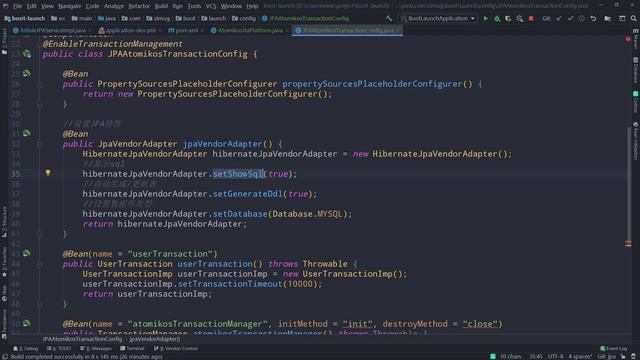Image resolution: width=640 pixels, height=360 pixels.
Task: Click the class gutter icon on line 23
Action: (x=27, y=53)
